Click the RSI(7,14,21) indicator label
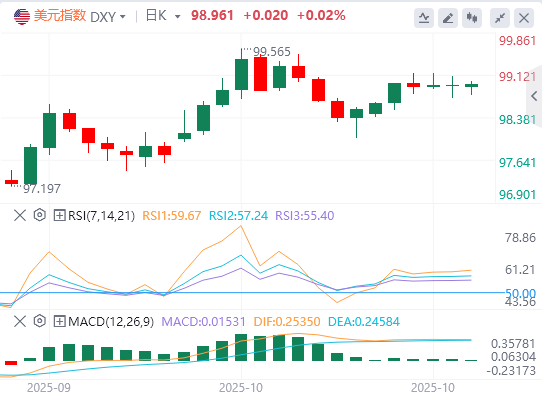The image size is (542, 399). pyautogui.click(x=101, y=216)
